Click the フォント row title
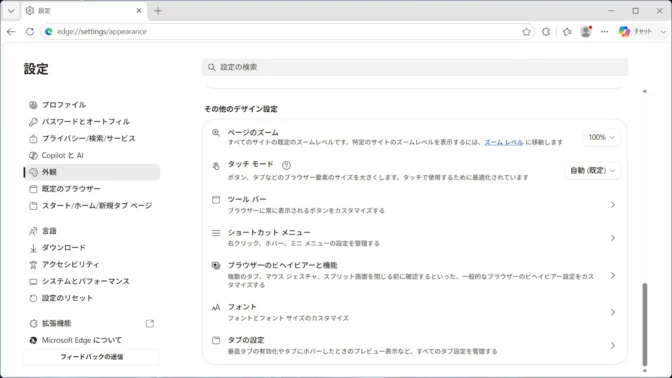672x378 pixels. (242, 307)
